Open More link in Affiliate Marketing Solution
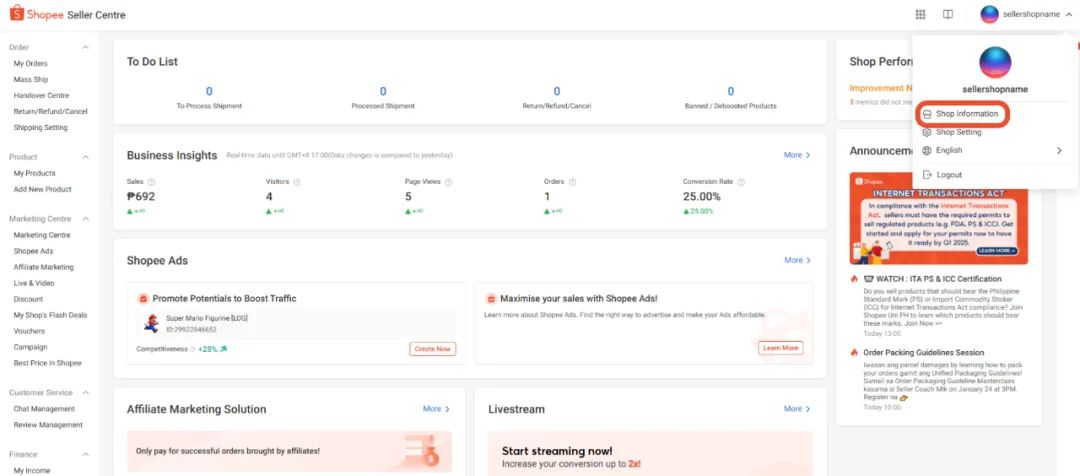This screenshot has height=476, width=1080. 436,408
